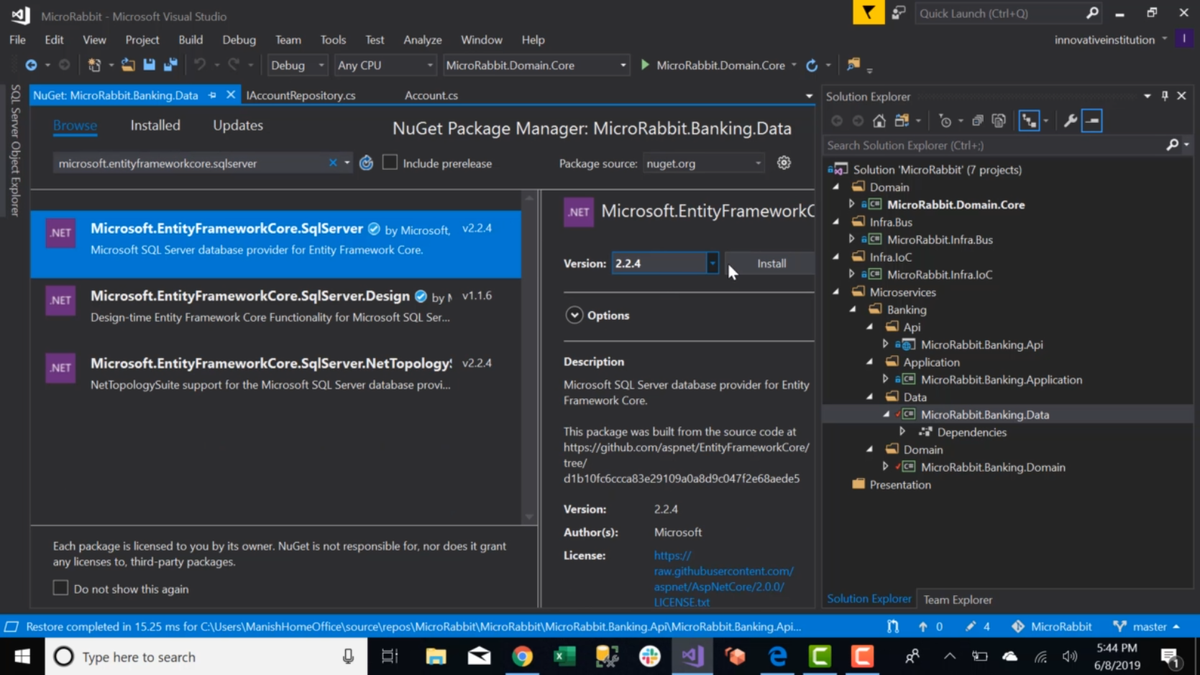Image resolution: width=1200 pixels, height=675 pixels.
Task: Click Solution Explorer views switch icon
Action: [901, 121]
